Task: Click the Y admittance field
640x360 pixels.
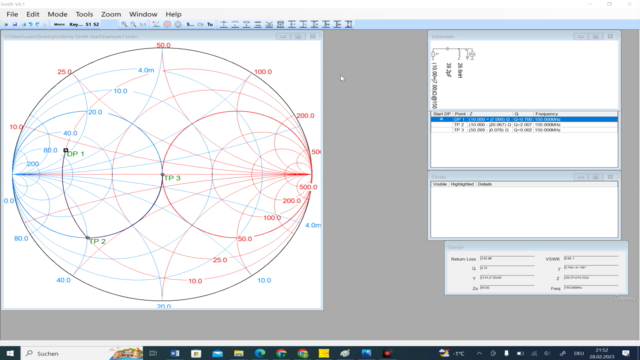Action: click(x=507, y=278)
